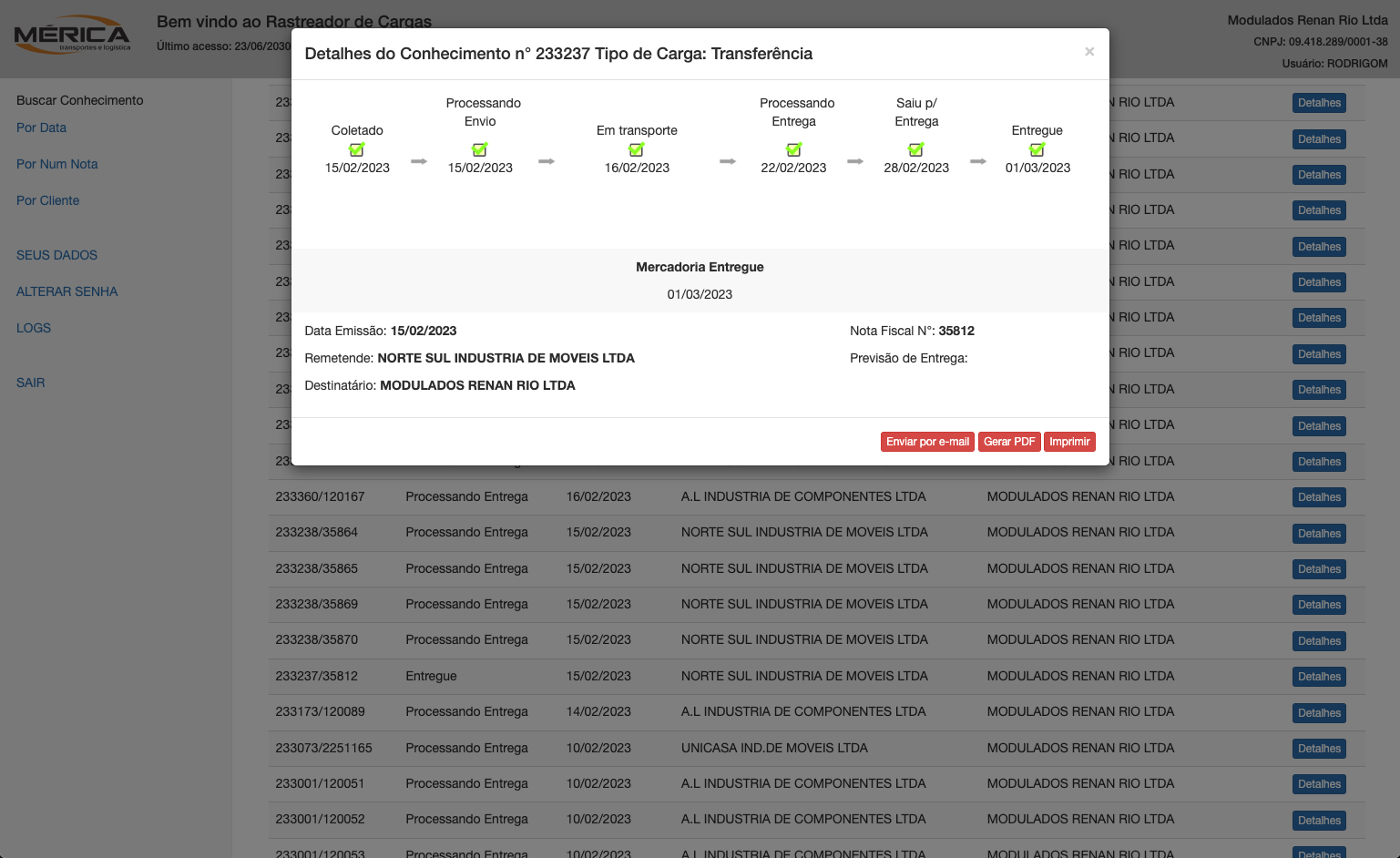Click the check icon under Em transporte
This screenshot has height=858, width=1400.
click(637, 149)
